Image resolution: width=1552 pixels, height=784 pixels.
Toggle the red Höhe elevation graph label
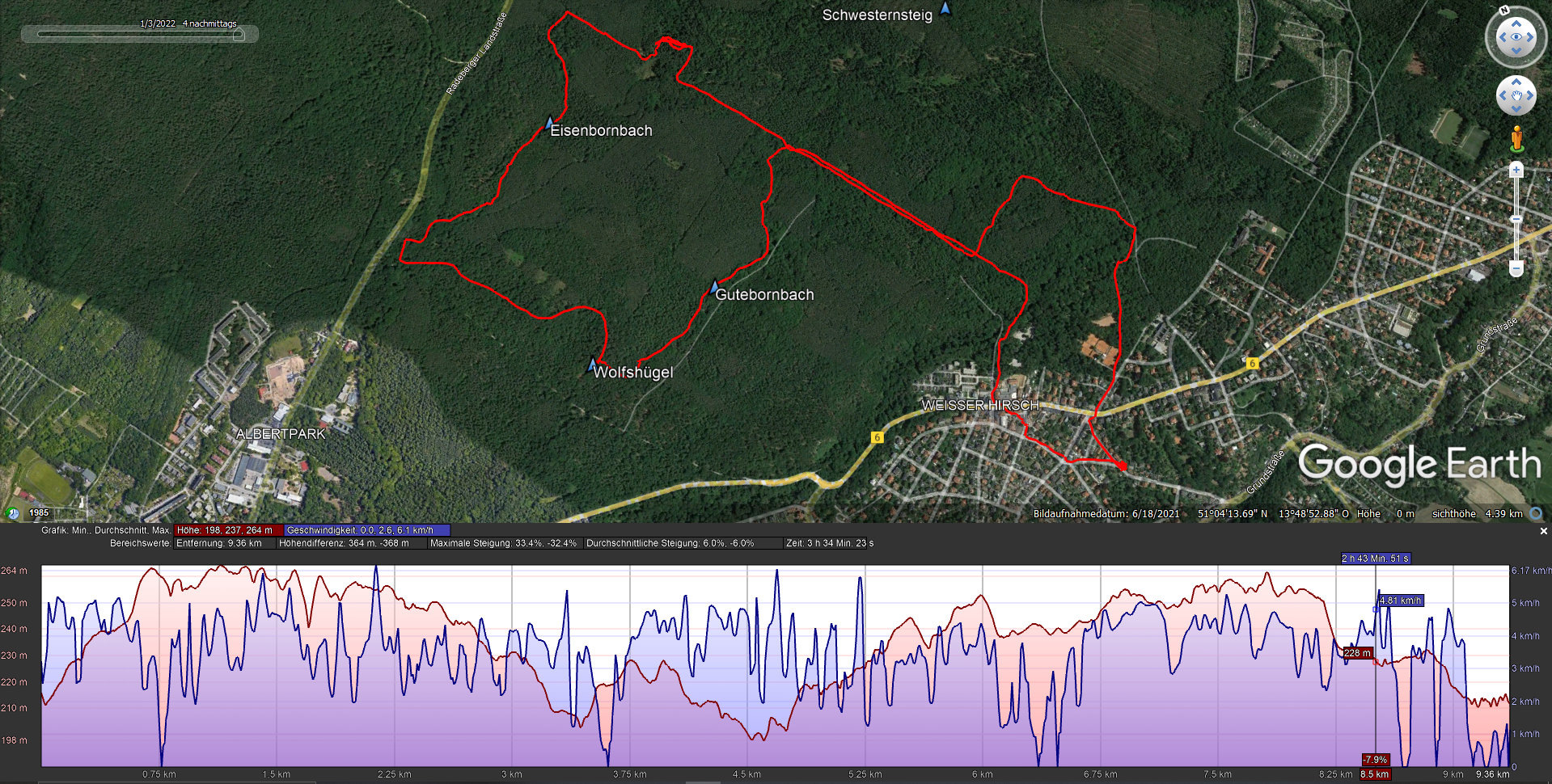pyautogui.click(x=229, y=530)
